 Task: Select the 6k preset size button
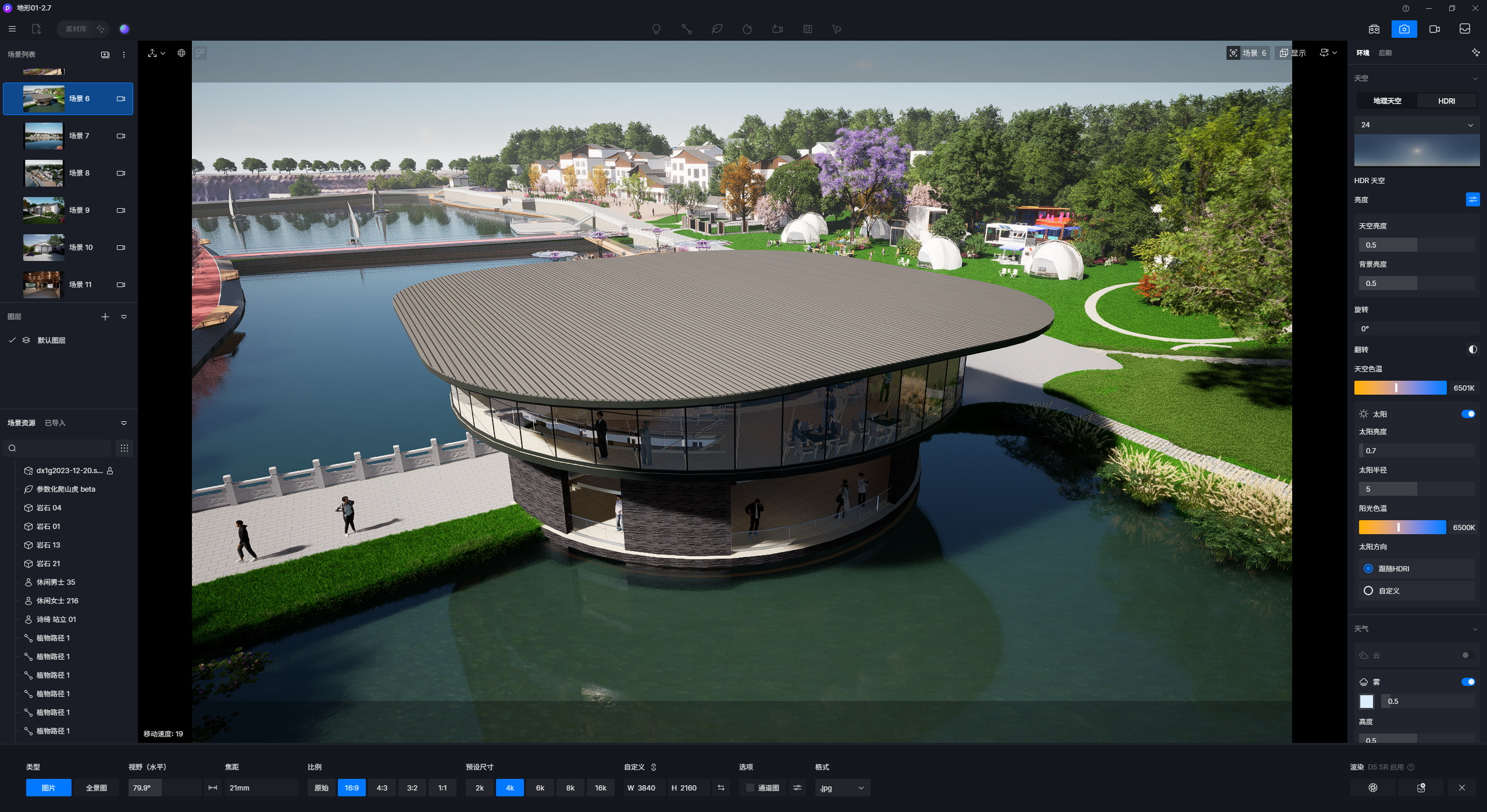540,788
